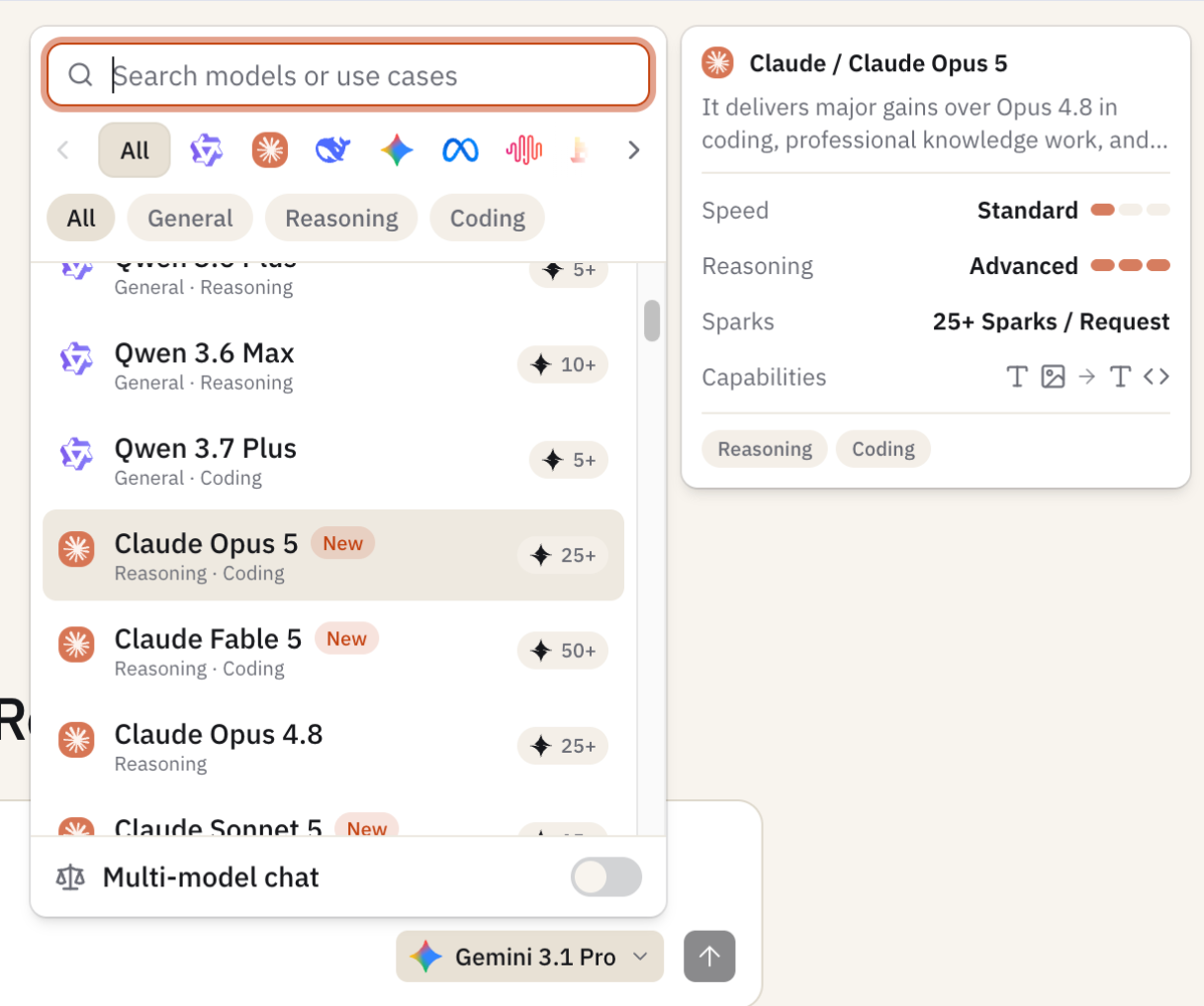Click the Speed level indicator bars
The image size is (1204, 1006).
tap(1131, 210)
